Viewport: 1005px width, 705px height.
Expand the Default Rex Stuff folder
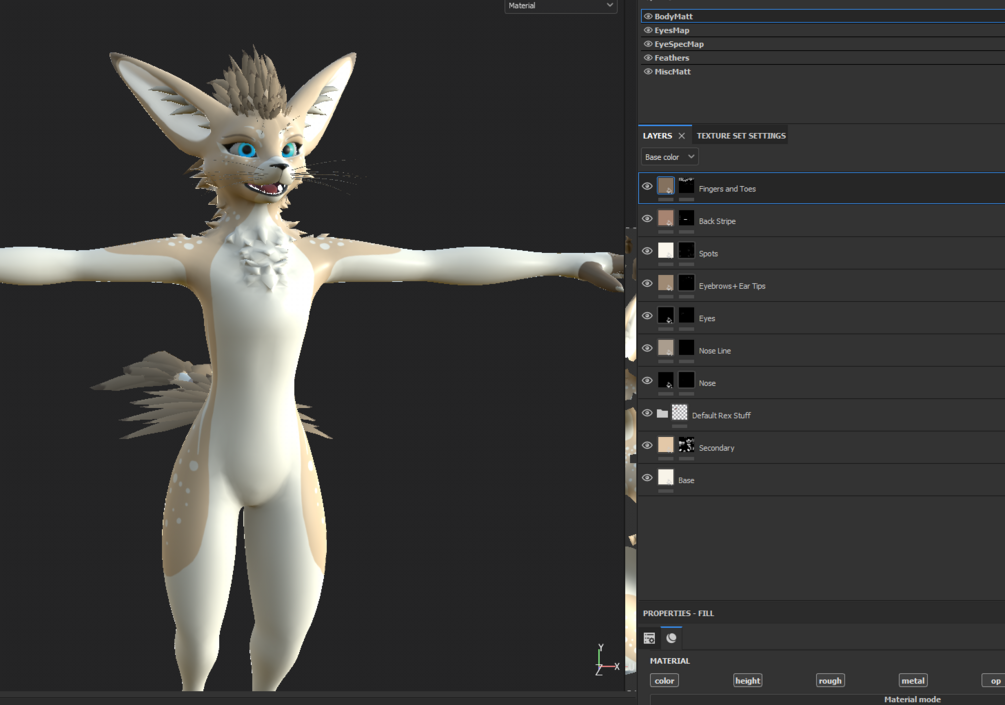[x=662, y=413]
